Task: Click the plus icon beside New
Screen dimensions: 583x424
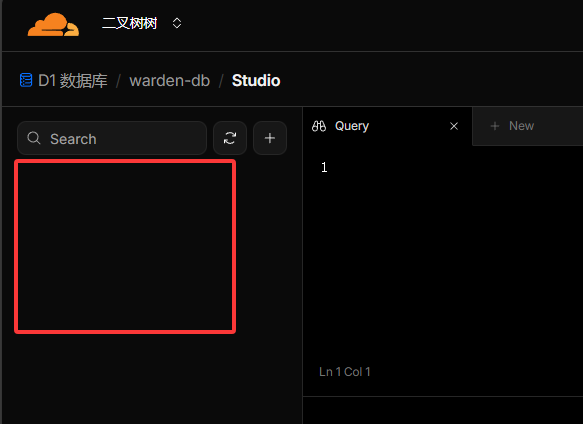Action: pos(495,126)
